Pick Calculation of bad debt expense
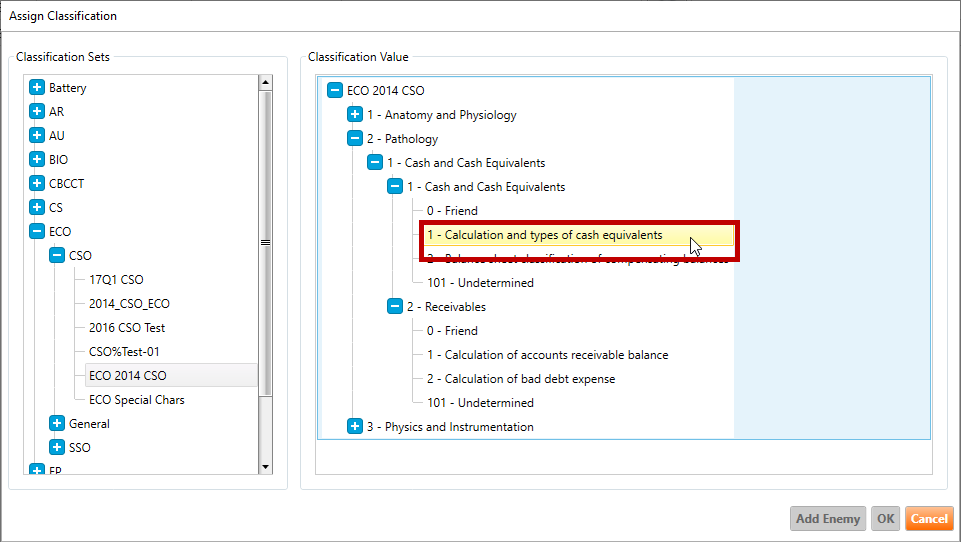The image size is (961, 542). (x=520, y=379)
